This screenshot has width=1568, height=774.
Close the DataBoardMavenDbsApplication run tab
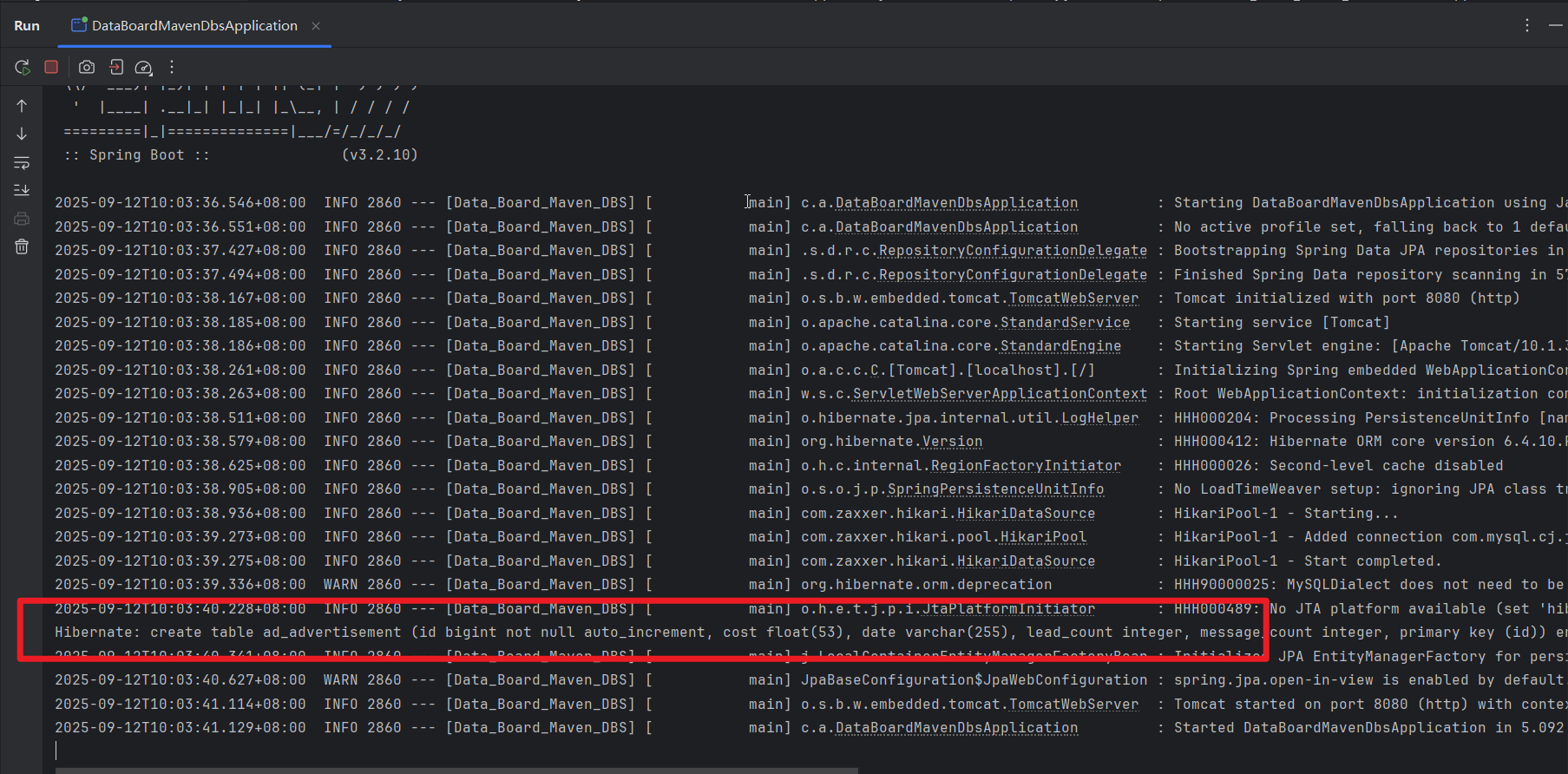coord(316,26)
